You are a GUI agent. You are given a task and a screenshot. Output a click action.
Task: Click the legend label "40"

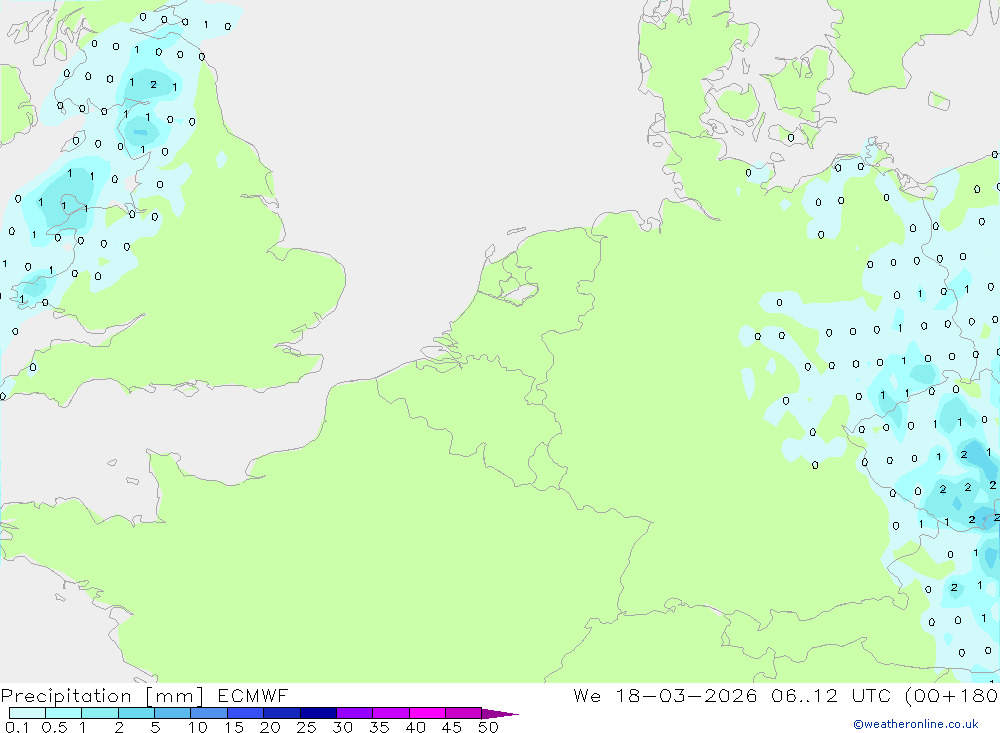(x=415, y=727)
